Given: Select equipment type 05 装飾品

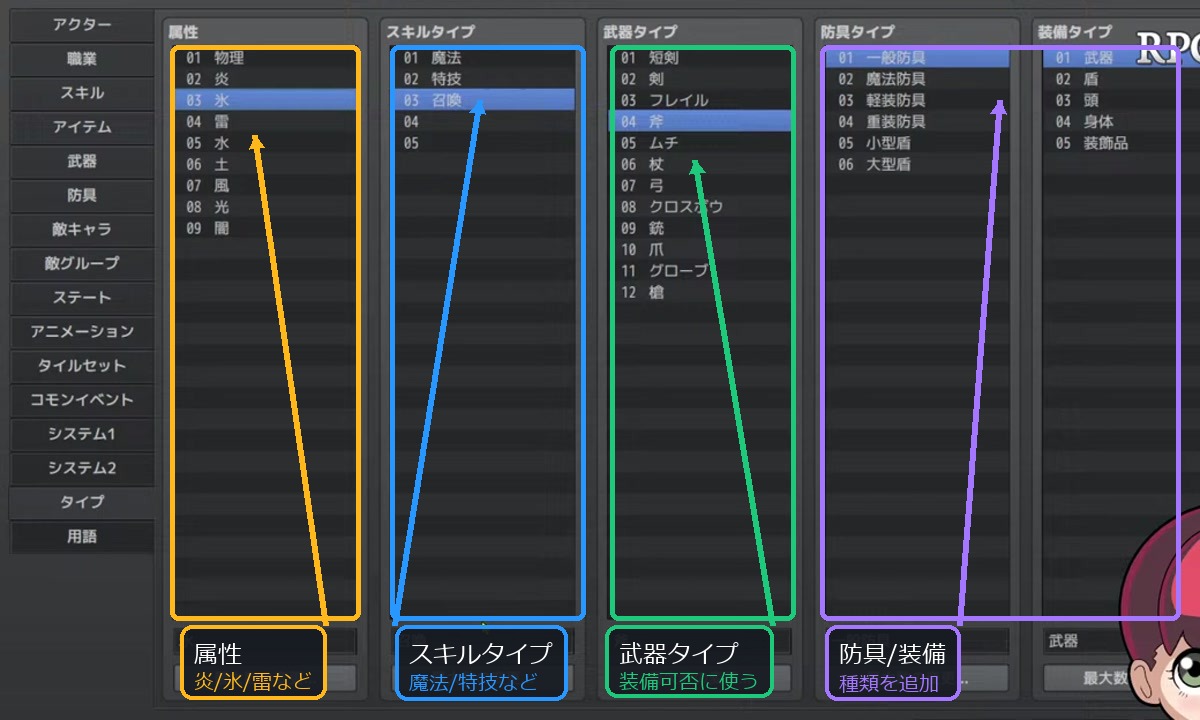Looking at the screenshot, I should 1122,143.
